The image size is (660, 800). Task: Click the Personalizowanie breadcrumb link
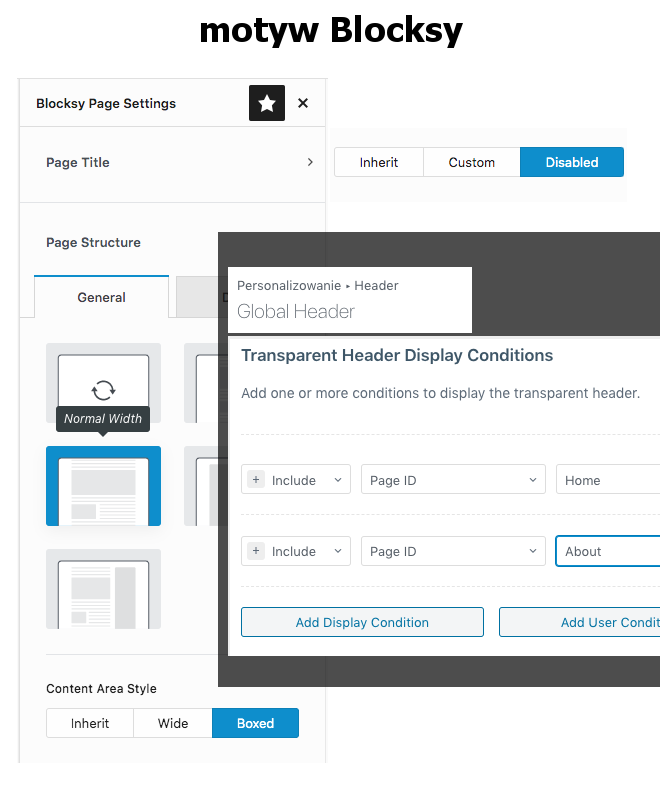pyautogui.click(x=289, y=285)
